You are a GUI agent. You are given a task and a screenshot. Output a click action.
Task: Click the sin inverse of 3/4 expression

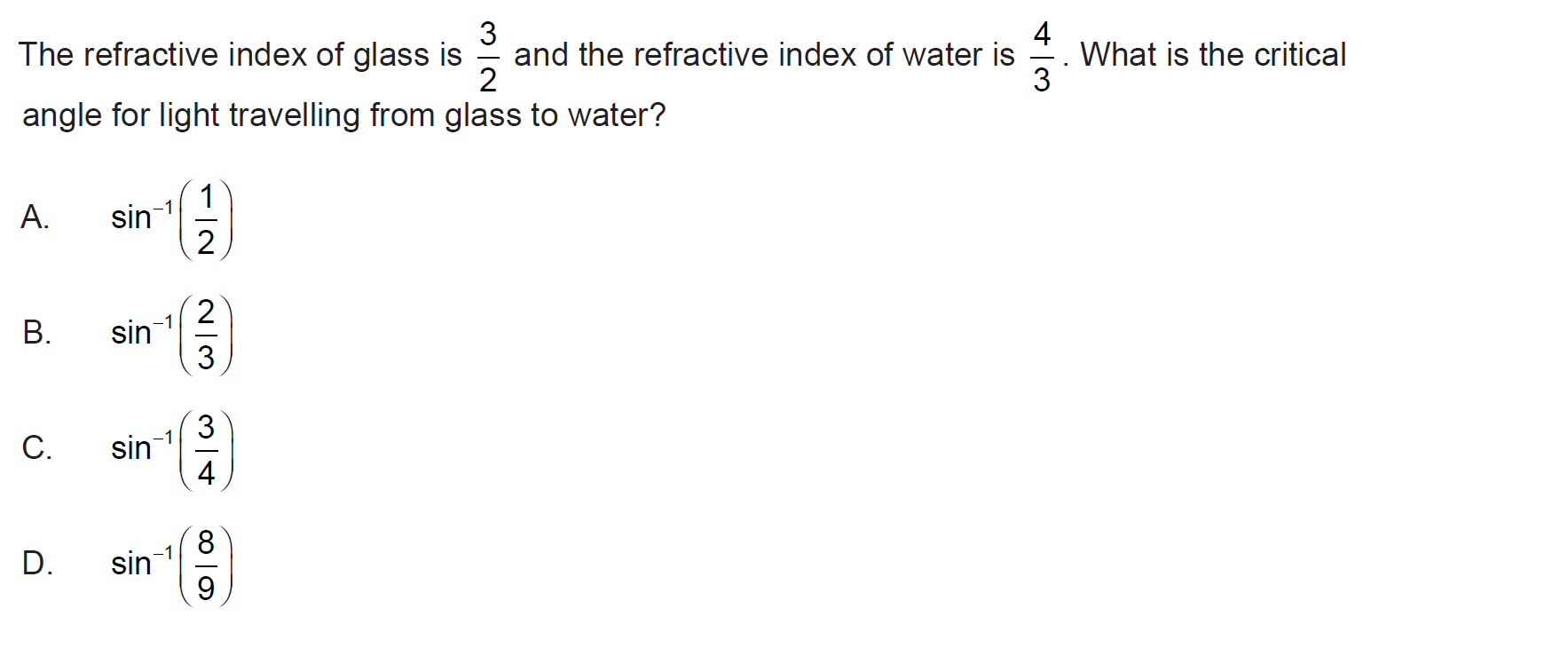pyautogui.click(x=170, y=449)
